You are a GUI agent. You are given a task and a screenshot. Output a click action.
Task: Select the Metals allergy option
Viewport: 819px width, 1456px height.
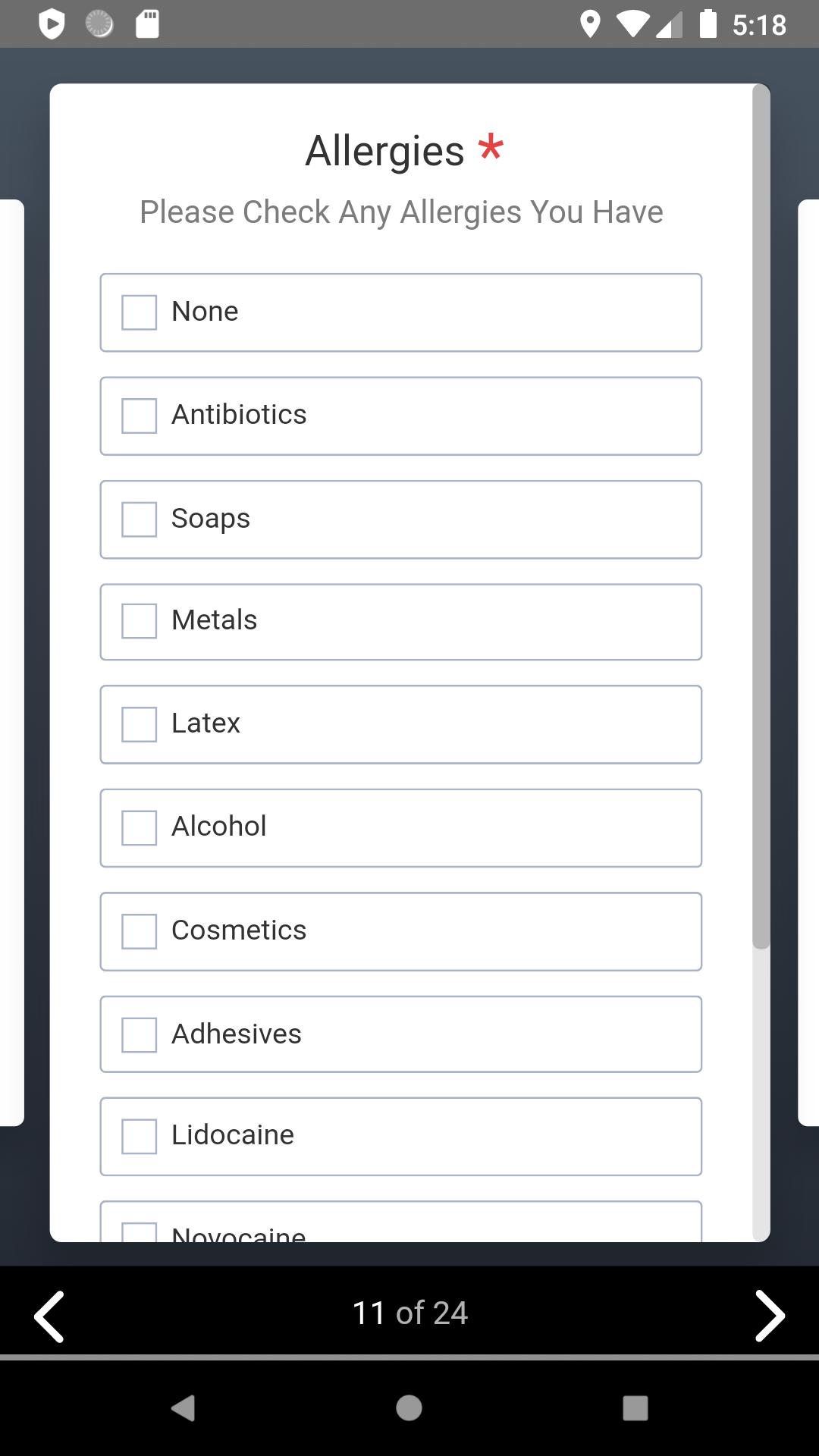pos(401,622)
